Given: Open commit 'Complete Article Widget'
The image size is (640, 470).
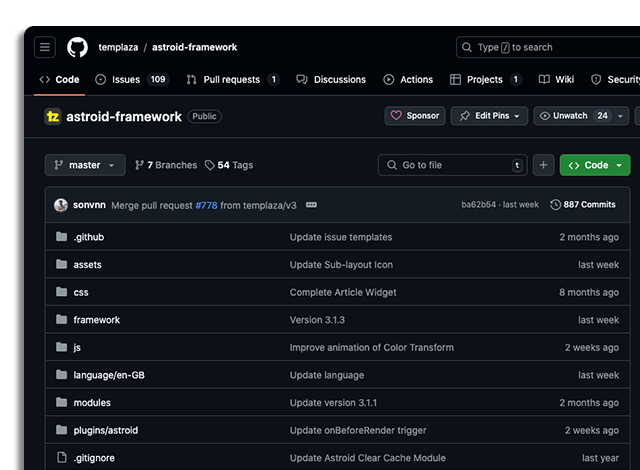Looking at the screenshot, I should tap(343, 292).
